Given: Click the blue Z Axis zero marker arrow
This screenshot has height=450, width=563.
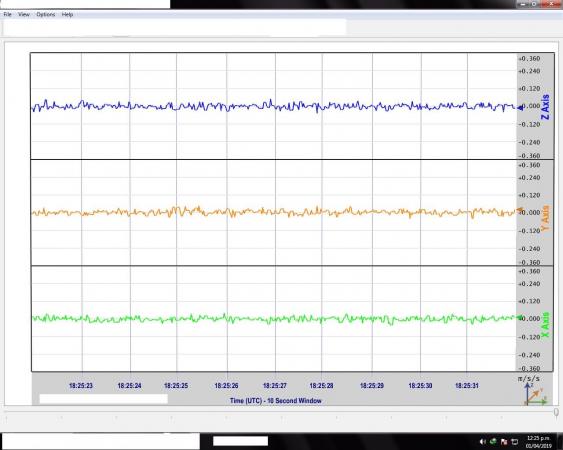Looking at the screenshot, I should pyautogui.click(x=520, y=107).
